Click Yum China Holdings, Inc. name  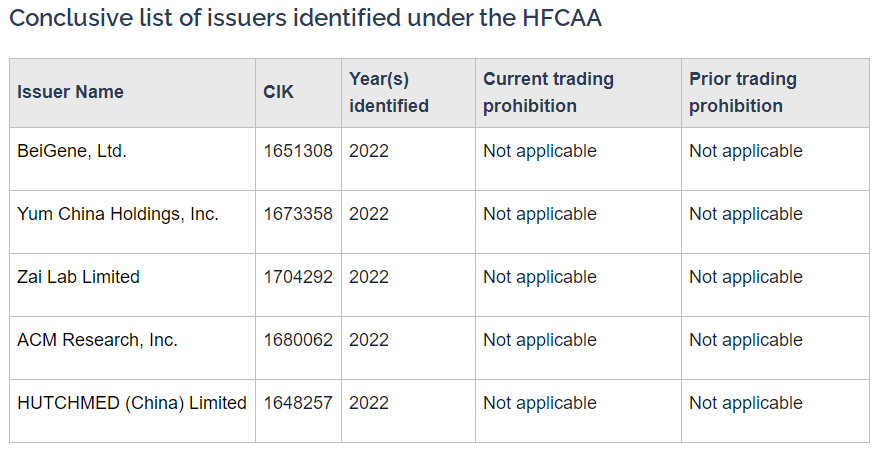[118, 214]
